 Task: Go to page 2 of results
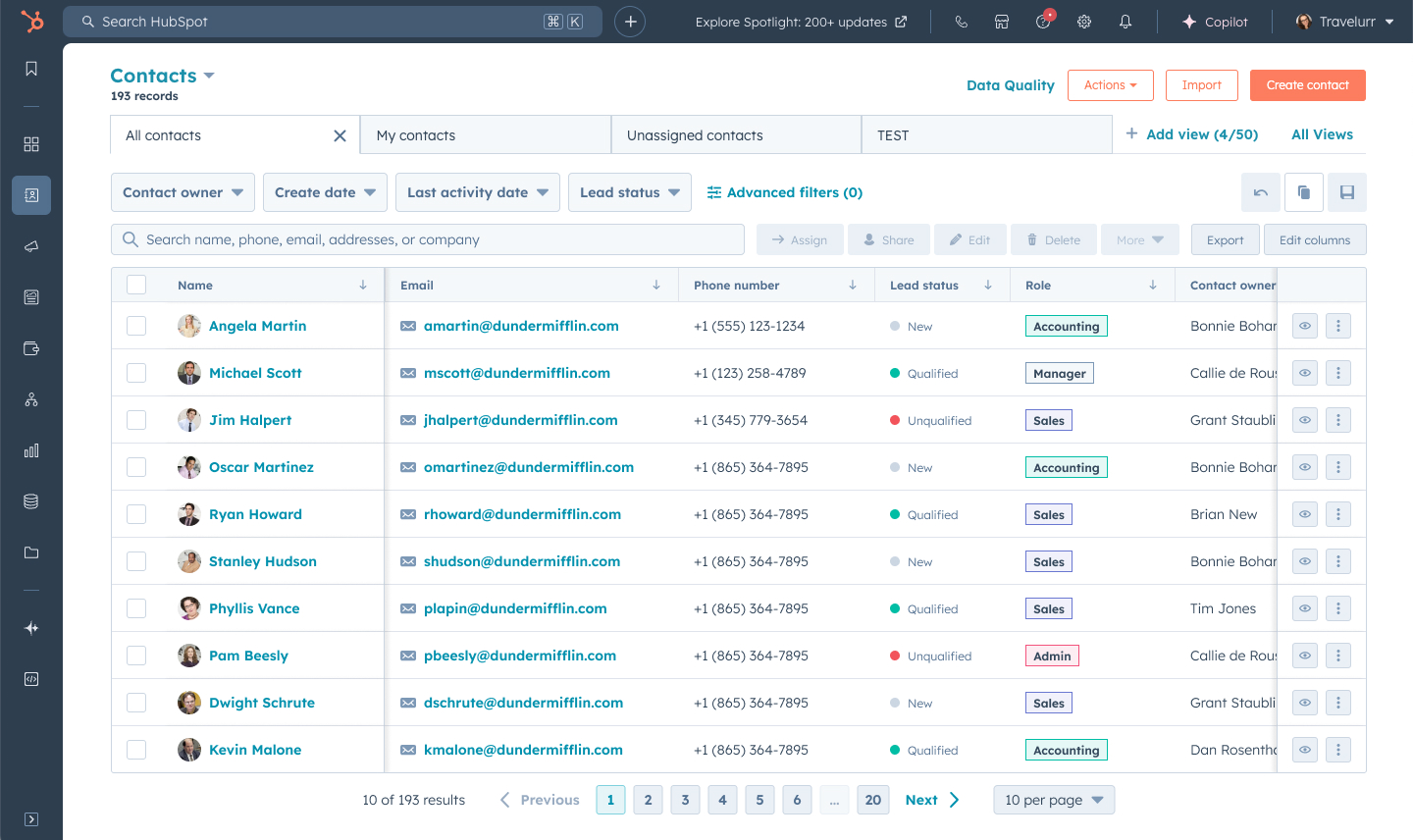pos(648,800)
